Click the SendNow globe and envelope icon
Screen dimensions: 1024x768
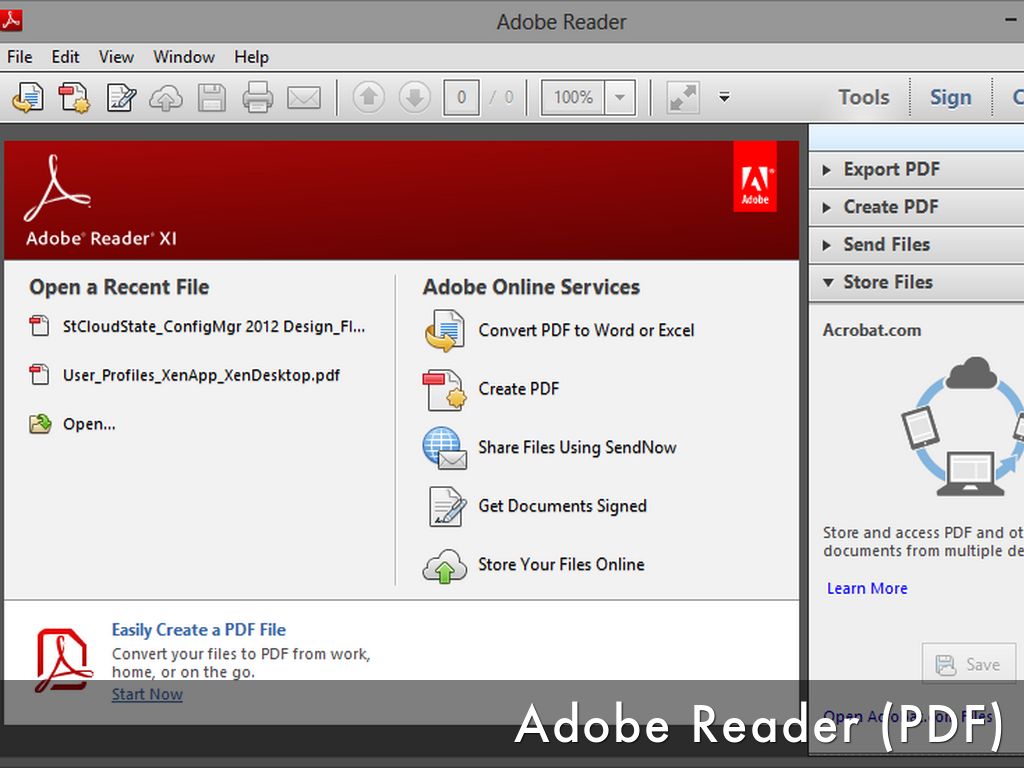445,448
